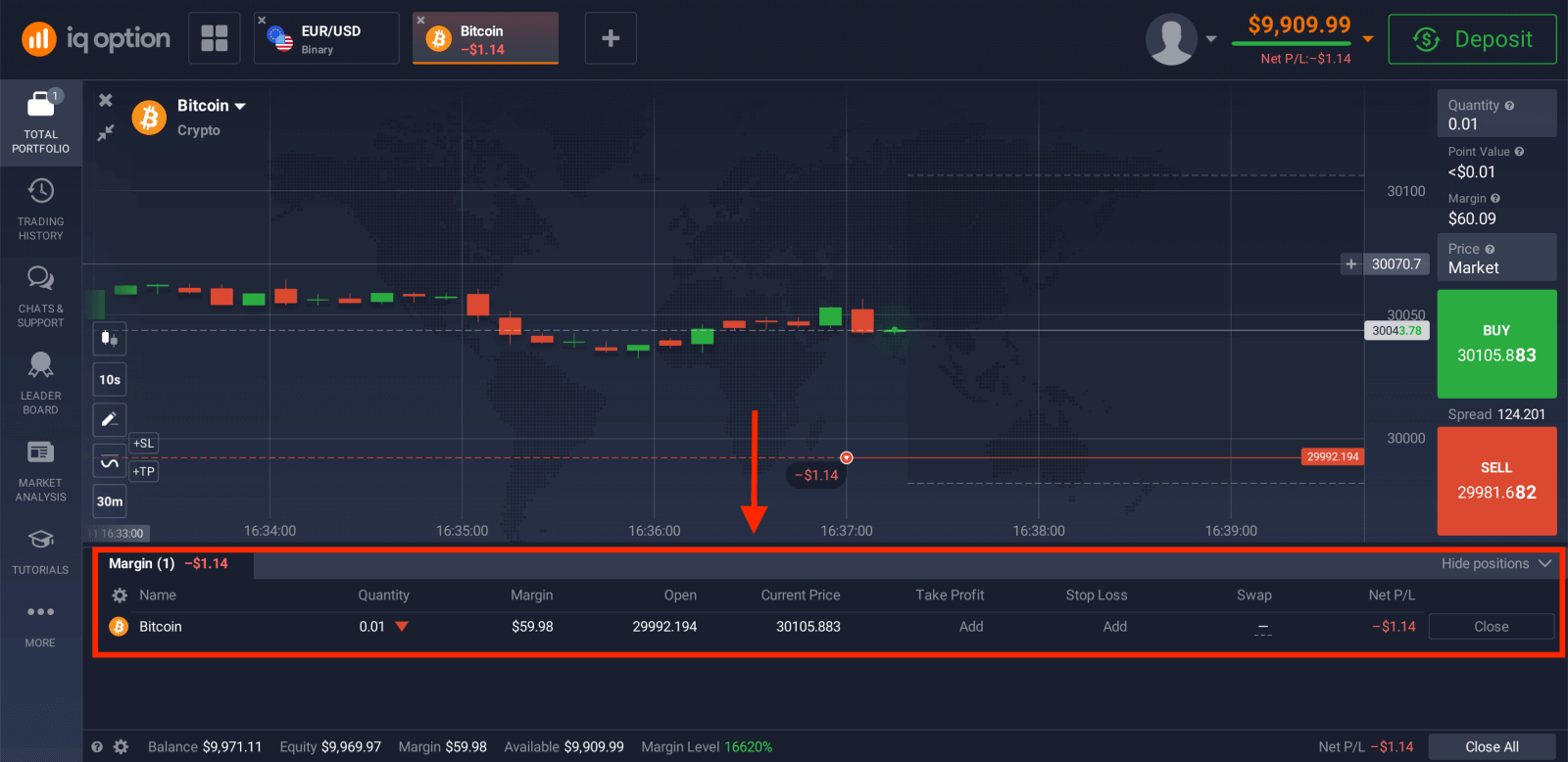Open the Bitcoin asset selector dropdown
Viewport: 1568px width, 762px height.
pos(211,106)
